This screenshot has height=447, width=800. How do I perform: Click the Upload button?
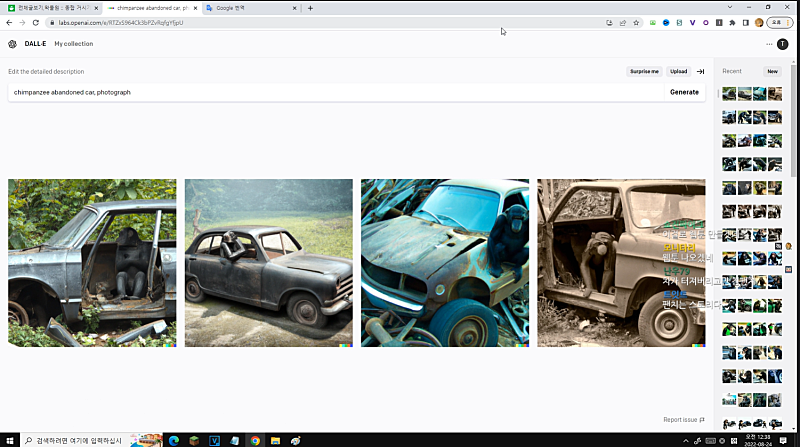pos(679,71)
